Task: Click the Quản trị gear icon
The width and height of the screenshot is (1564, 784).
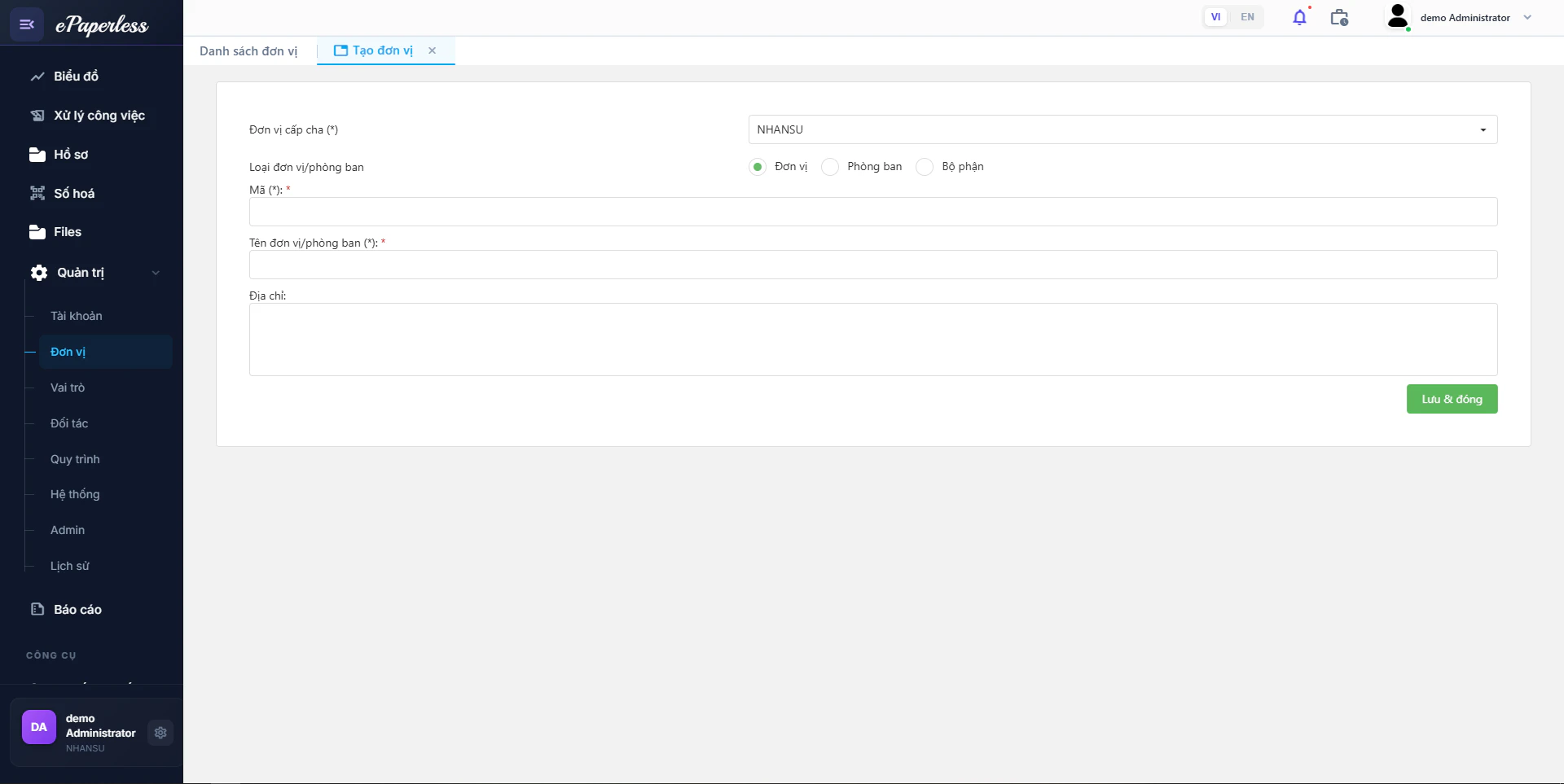Action: pyautogui.click(x=39, y=273)
